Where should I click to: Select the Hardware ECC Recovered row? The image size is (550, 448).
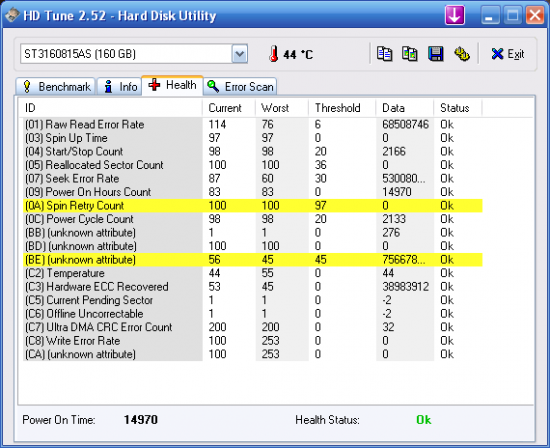(x=253, y=287)
